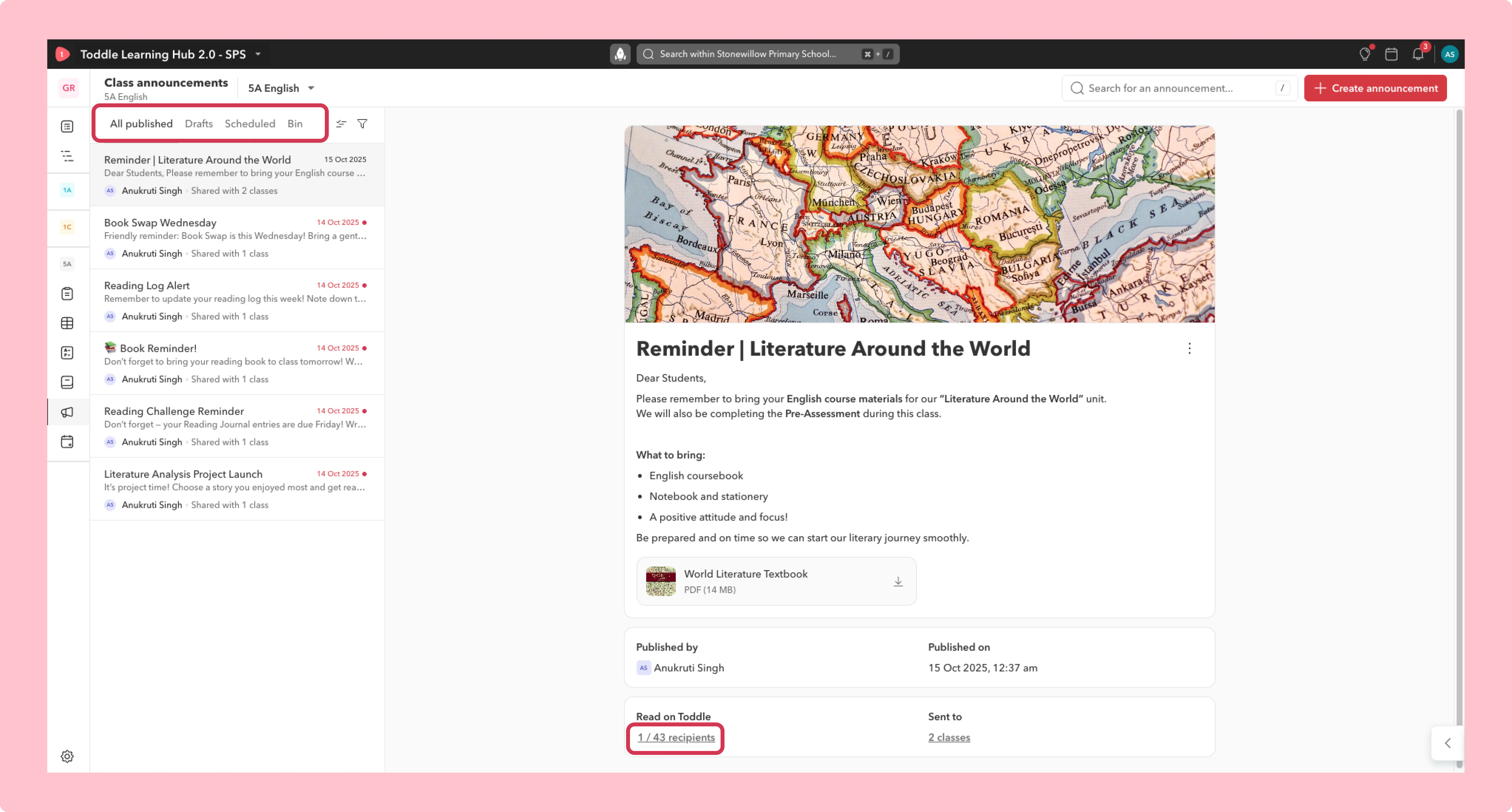
Task: Open the class stream list icon in sidebar
Action: coord(67,126)
